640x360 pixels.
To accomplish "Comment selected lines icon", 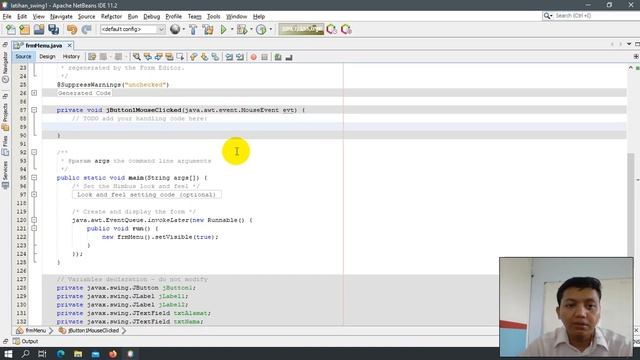I will [x=278, y=57].
